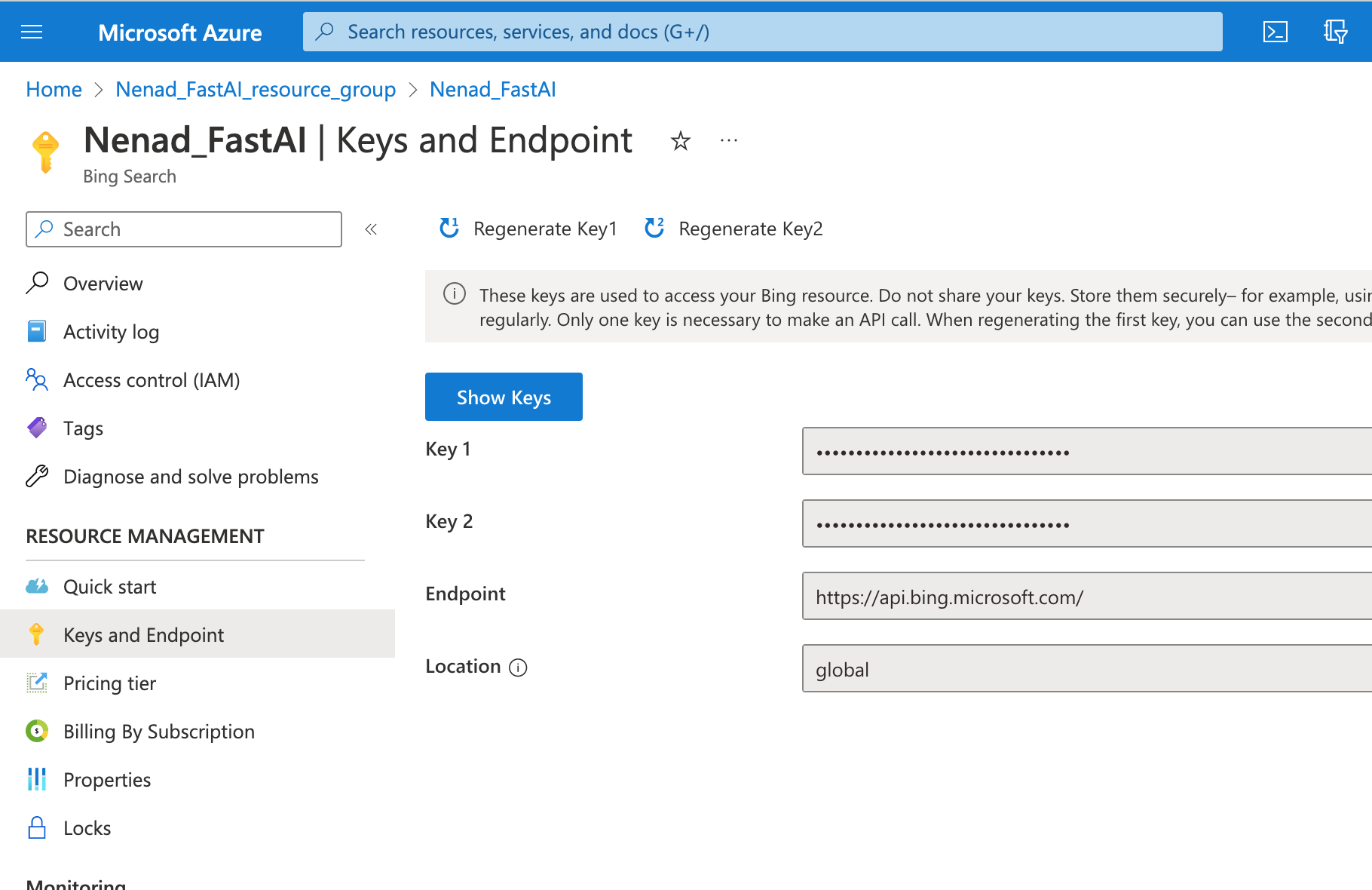Click the purple Tags icon
This screenshot has height=890, width=1372.
37,428
